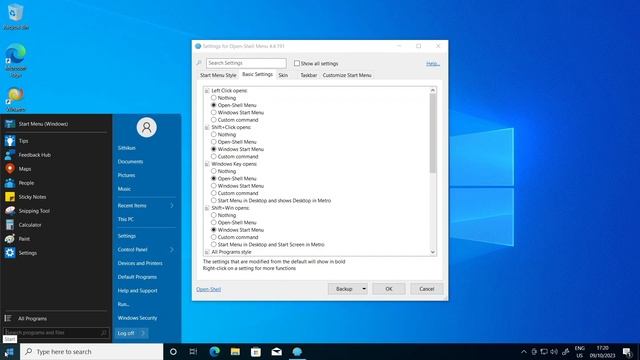
Task: Select Nothing under Shift+Click opens
Action: (213, 134)
